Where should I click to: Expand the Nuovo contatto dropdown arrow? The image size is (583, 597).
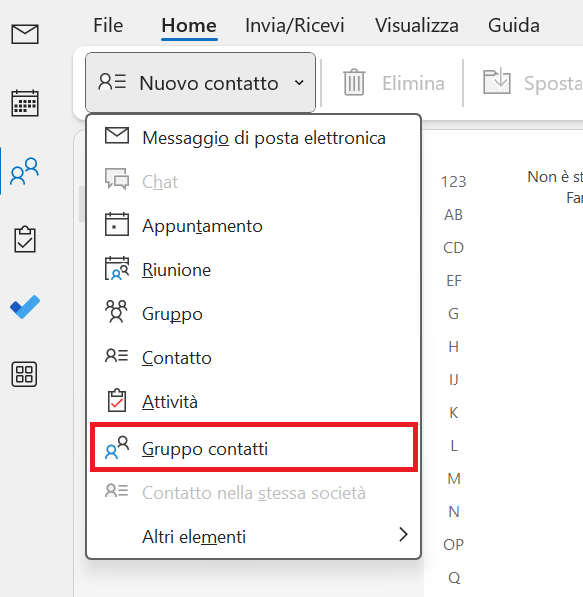(299, 83)
